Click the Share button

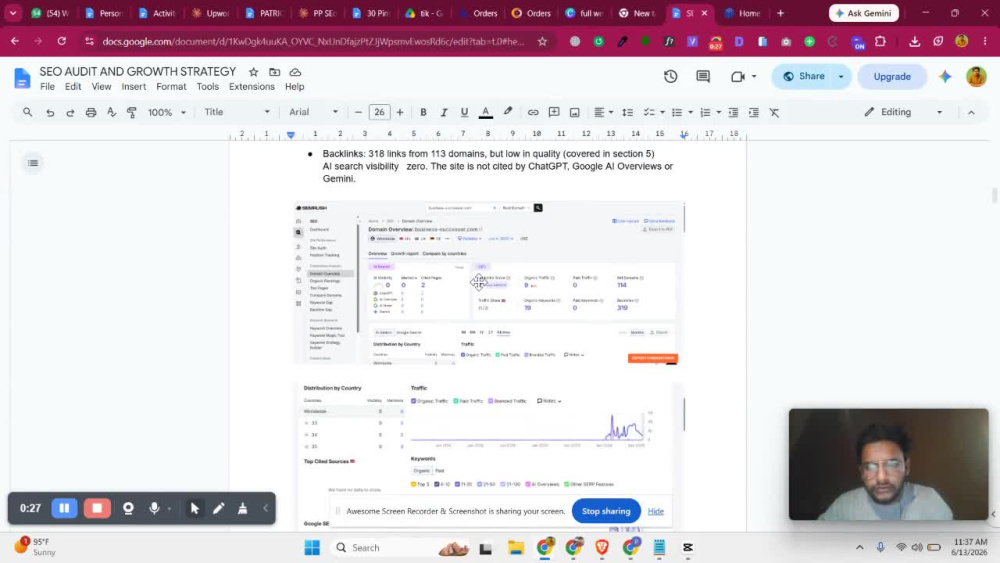coord(804,77)
